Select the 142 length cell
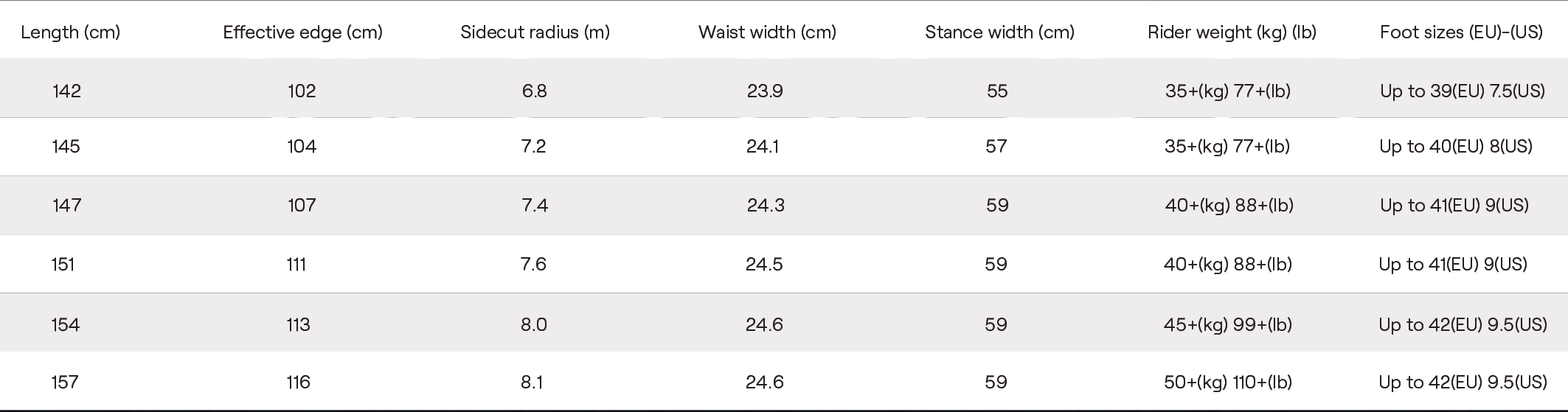The height and width of the screenshot is (412, 1568). tap(67, 91)
